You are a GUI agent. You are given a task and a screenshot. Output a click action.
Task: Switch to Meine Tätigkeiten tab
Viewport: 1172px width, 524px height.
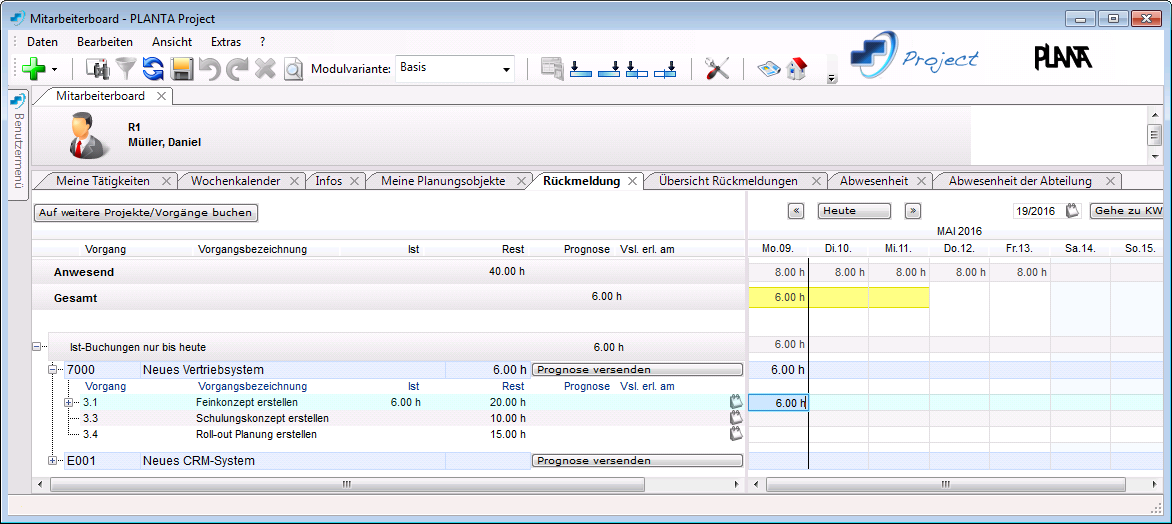click(102, 181)
